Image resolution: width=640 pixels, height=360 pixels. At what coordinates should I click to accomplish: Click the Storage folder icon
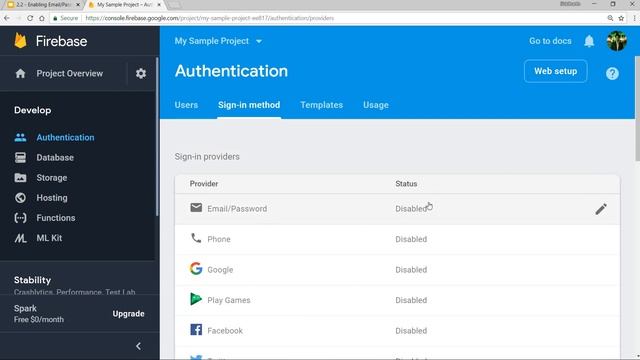point(20,178)
